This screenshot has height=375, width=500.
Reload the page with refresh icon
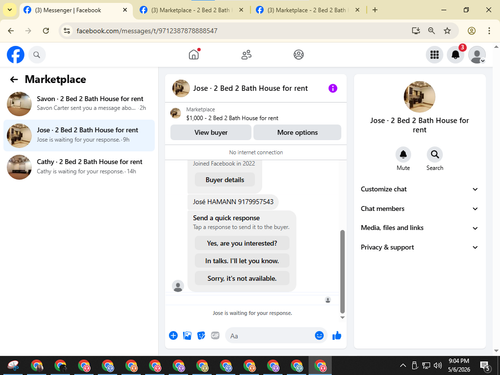coord(46,31)
